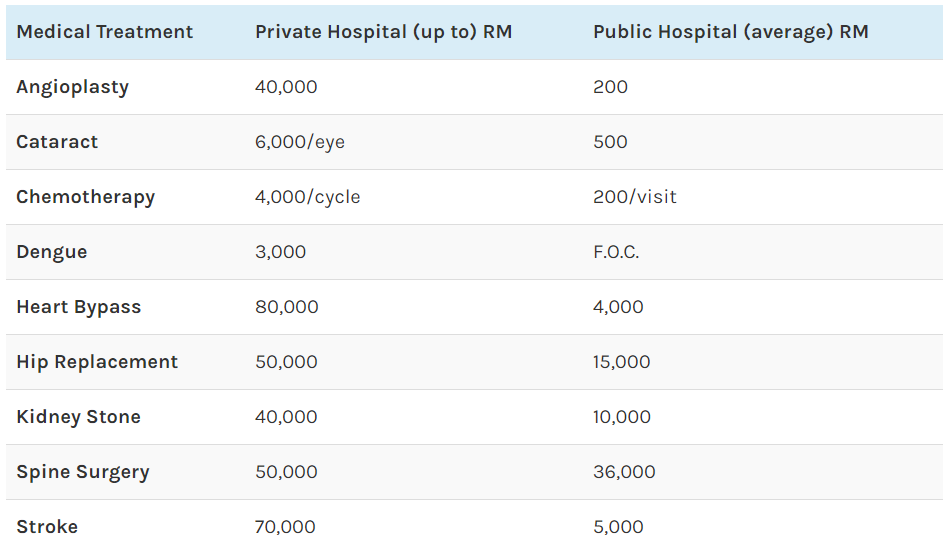Click the Dengue treatment name

click(51, 252)
